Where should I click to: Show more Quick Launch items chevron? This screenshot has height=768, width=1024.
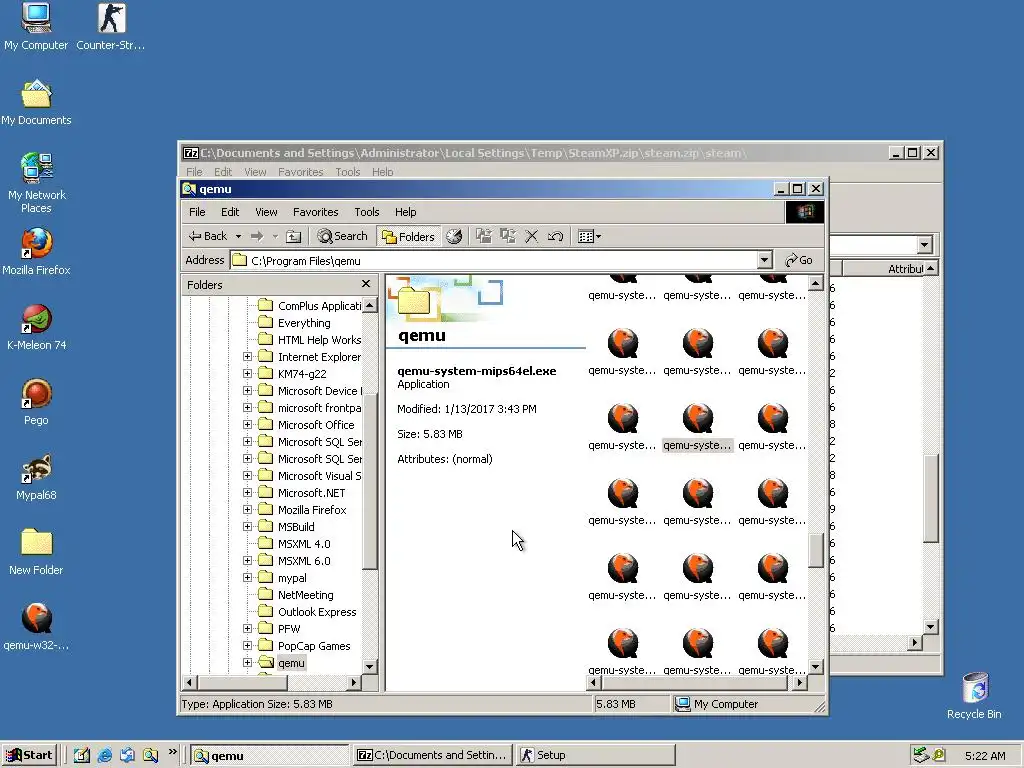[x=172, y=752]
